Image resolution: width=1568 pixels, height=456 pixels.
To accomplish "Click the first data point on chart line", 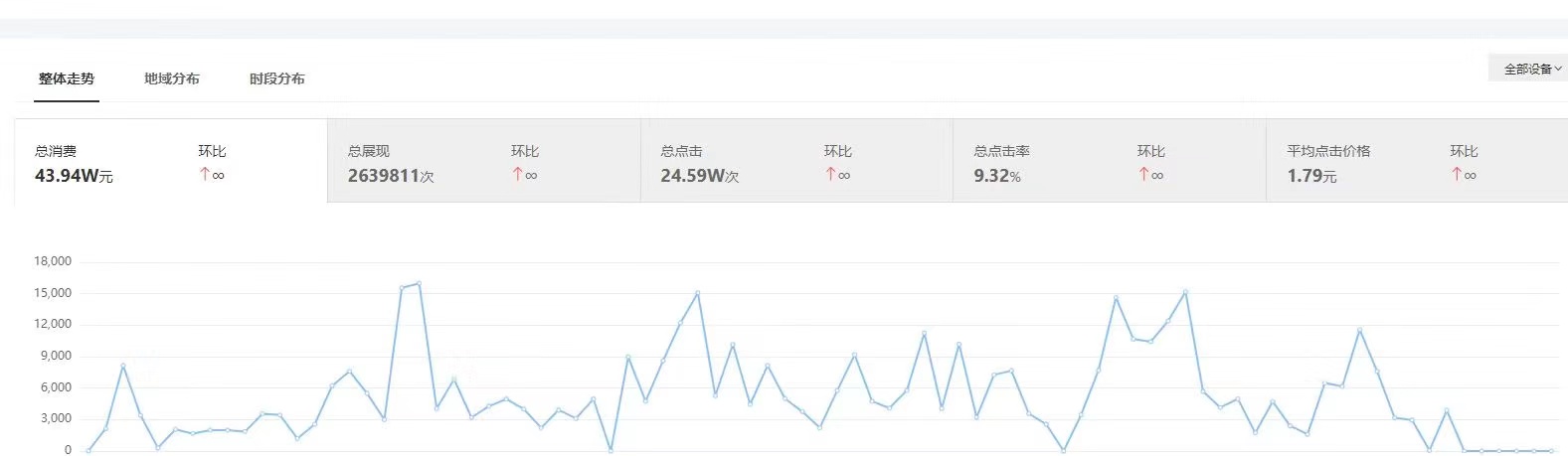I will coord(88,450).
